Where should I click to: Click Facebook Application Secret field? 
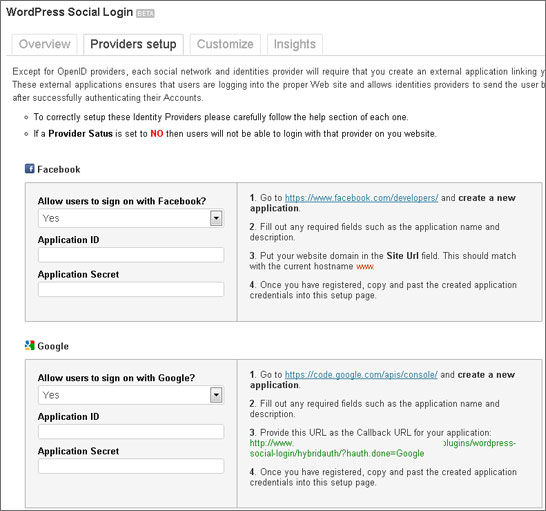coord(131,289)
